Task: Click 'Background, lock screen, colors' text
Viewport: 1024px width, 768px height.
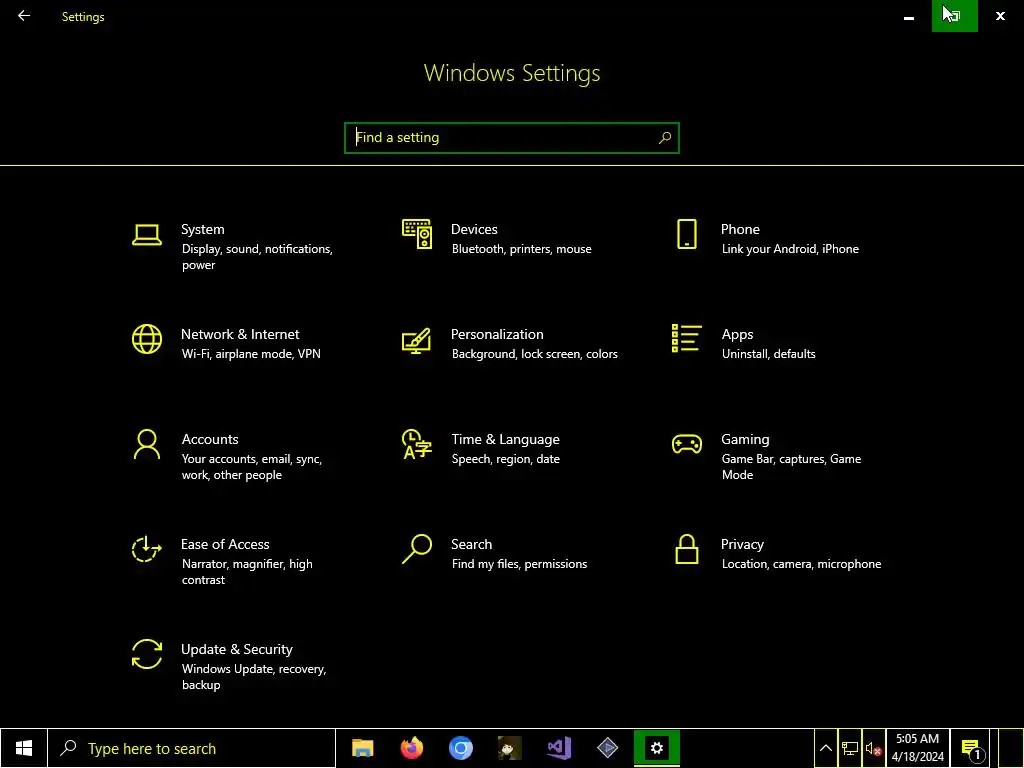Action: click(x=534, y=354)
